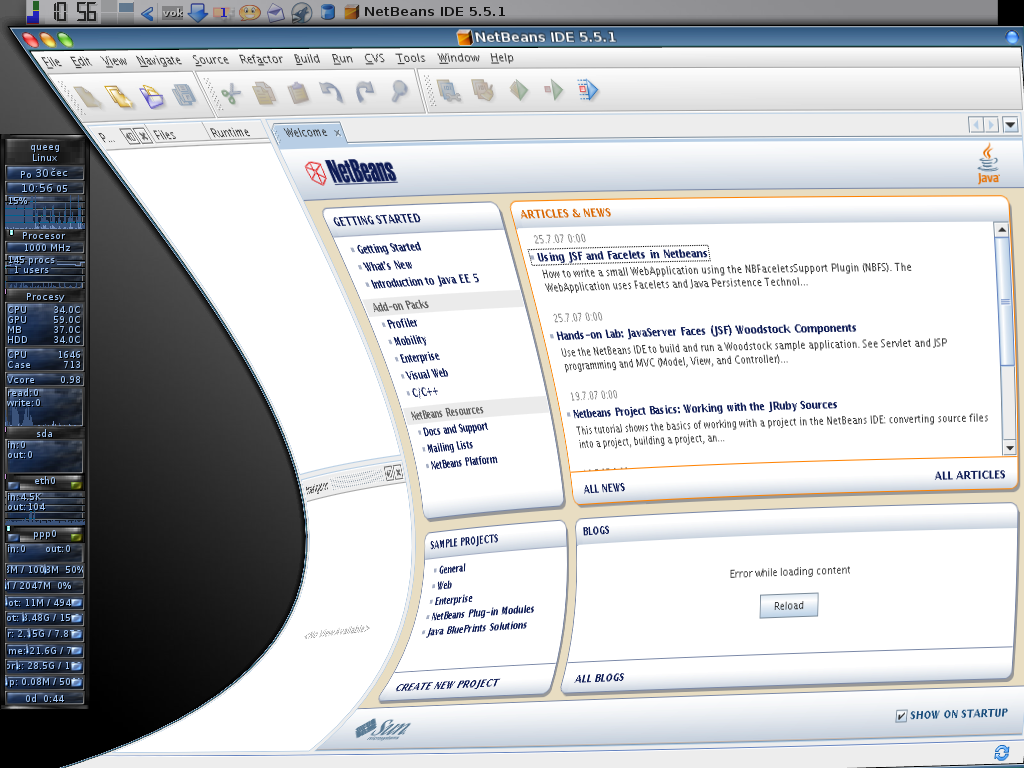Click the All News link

pos(604,488)
